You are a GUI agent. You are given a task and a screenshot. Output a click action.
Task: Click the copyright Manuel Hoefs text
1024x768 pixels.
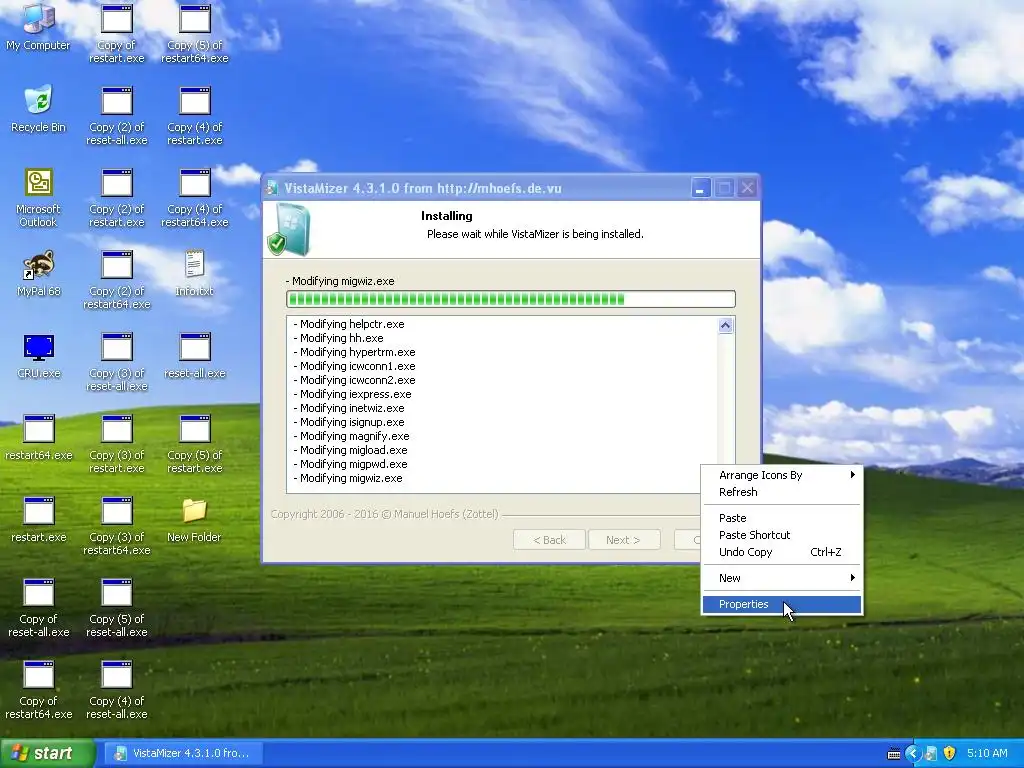click(385, 514)
